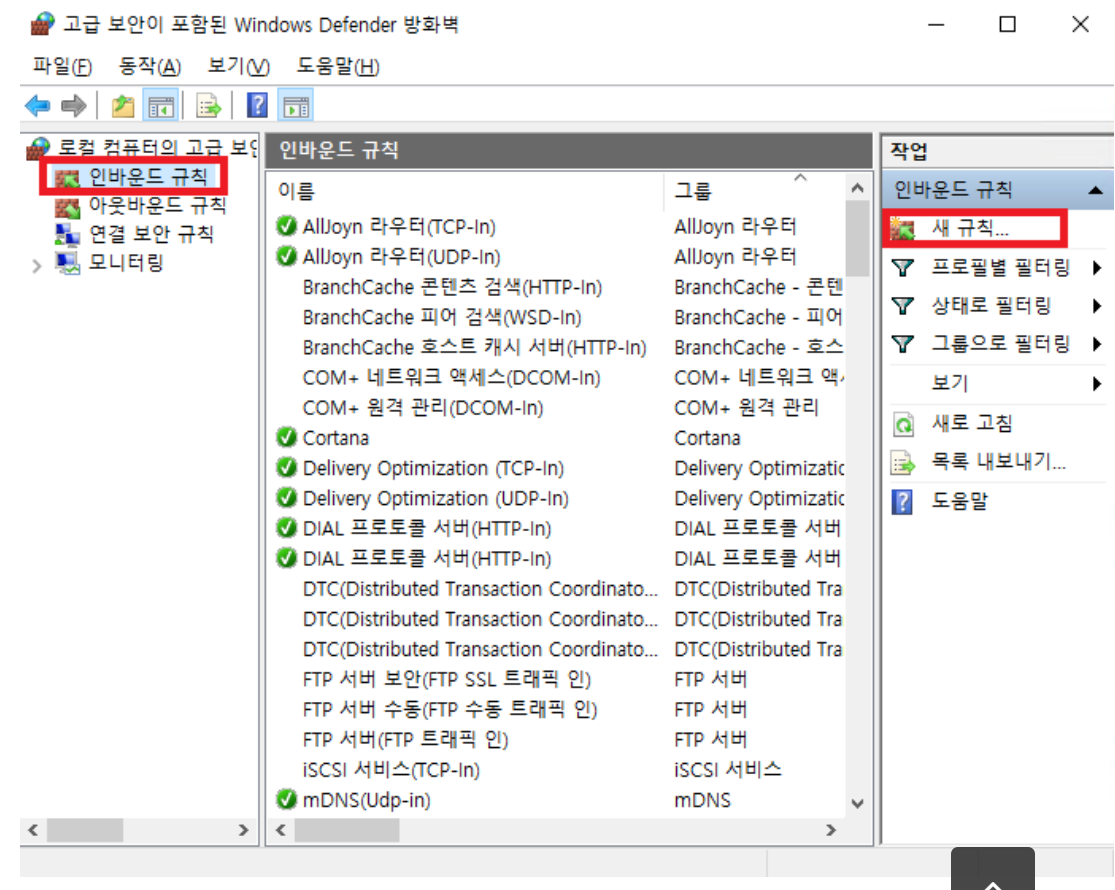Select BranchCache 피어 검색(WSD-In) rule
Image resolution: width=1115 pixels, height=890 pixels.
[x=442, y=317]
